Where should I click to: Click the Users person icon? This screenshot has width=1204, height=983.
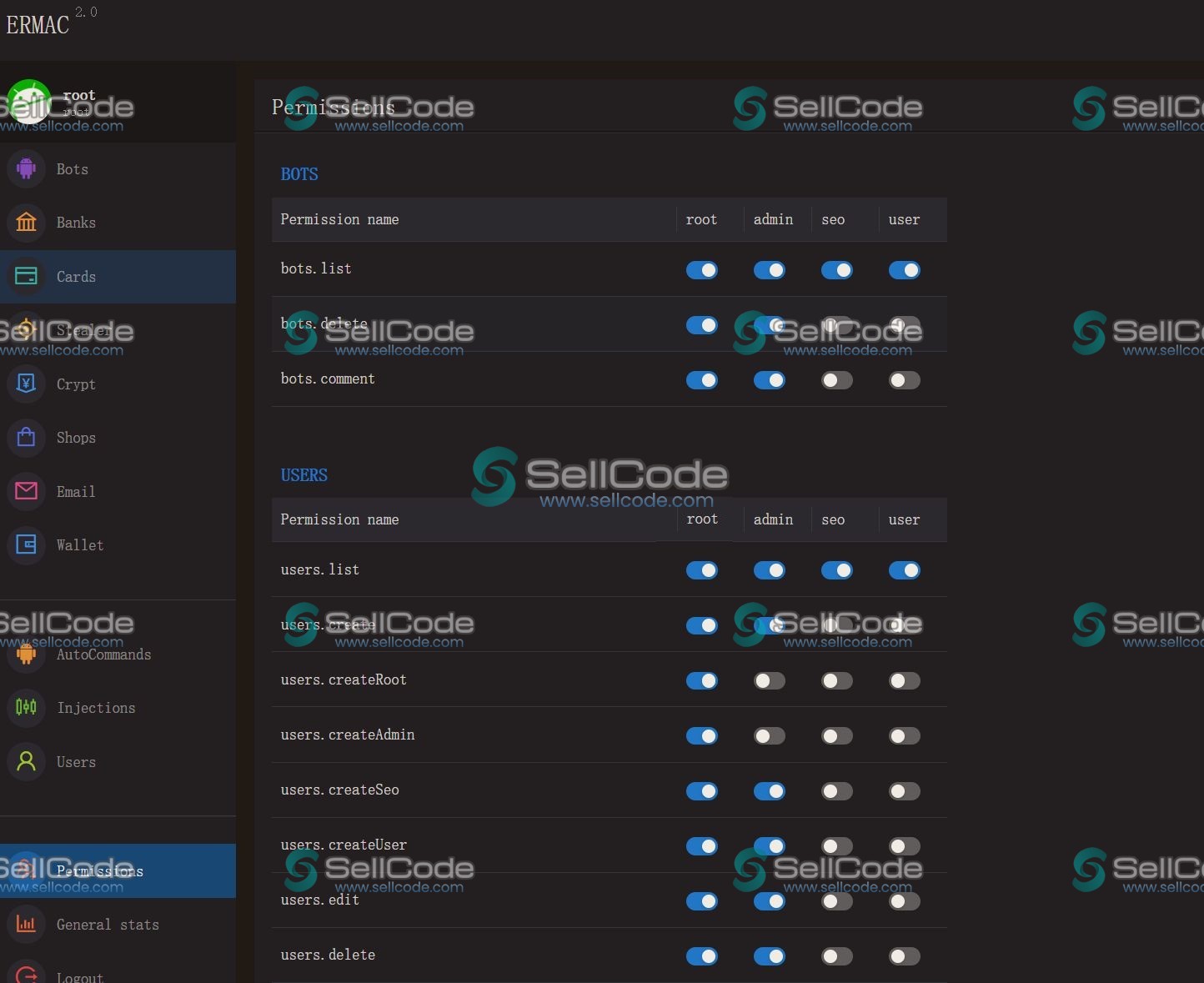(x=26, y=761)
